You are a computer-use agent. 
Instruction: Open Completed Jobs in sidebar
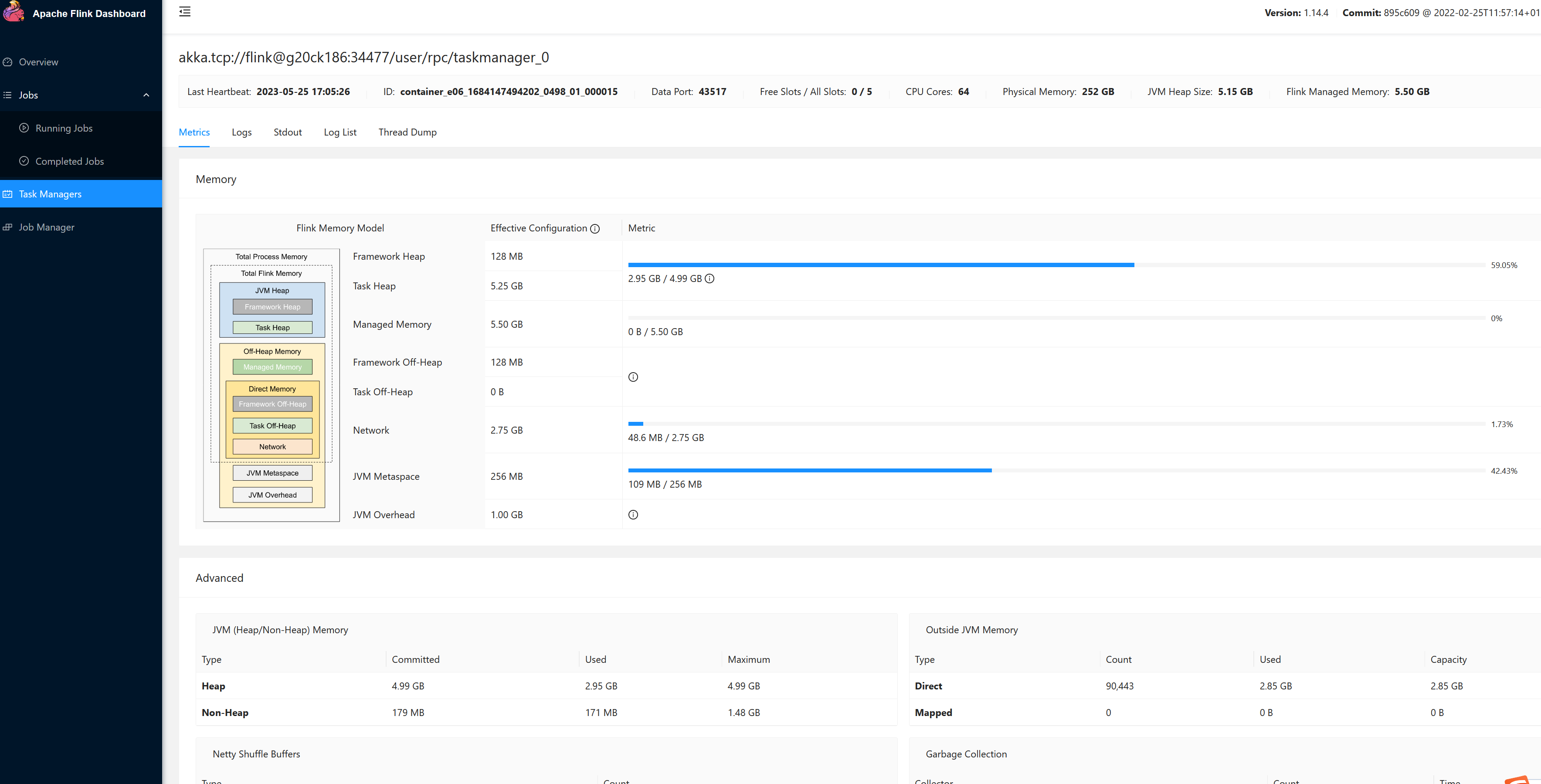pos(69,162)
